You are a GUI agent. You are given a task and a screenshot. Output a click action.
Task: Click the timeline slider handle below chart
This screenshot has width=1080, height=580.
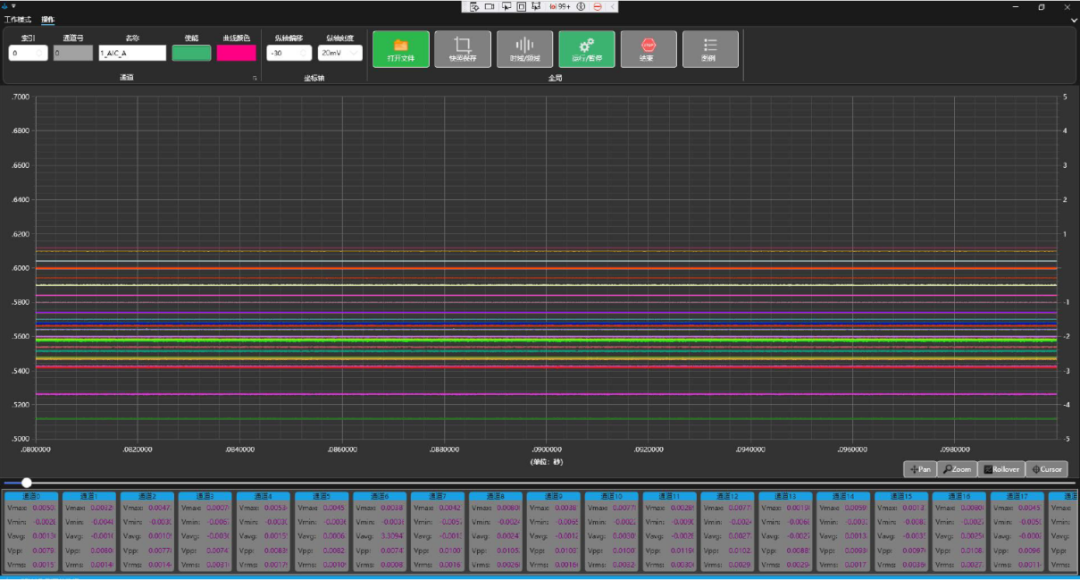tap(26, 483)
